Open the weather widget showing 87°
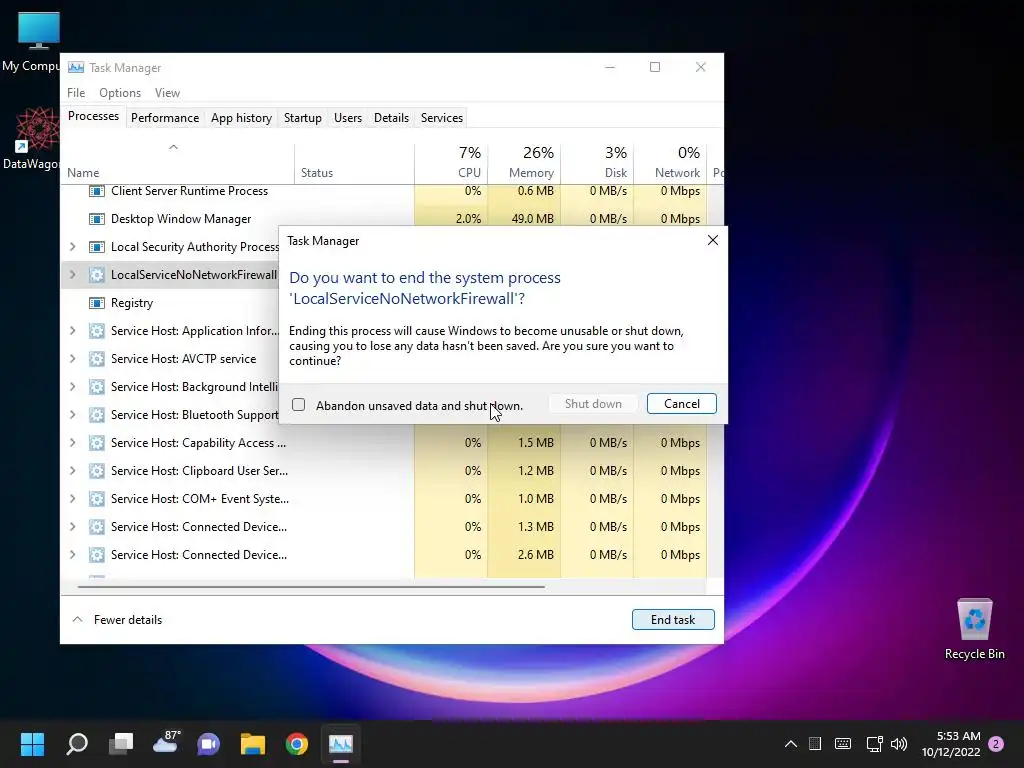The height and width of the screenshot is (768, 1024). click(x=165, y=743)
